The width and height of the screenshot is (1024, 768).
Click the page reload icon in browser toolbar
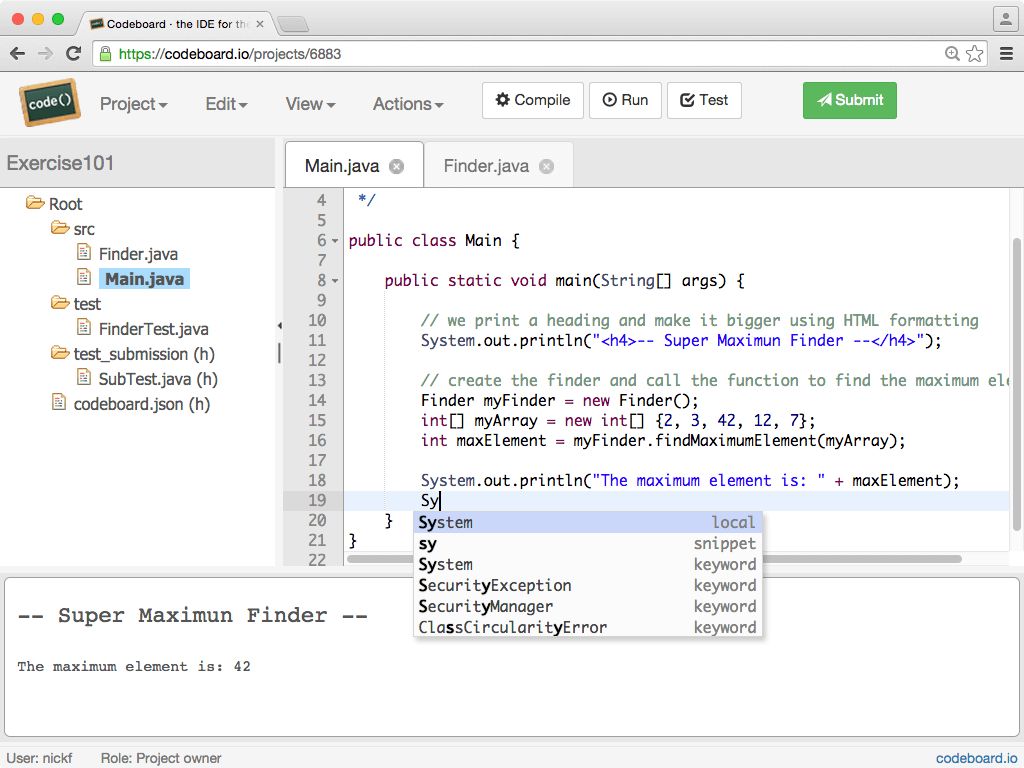[x=74, y=53]
